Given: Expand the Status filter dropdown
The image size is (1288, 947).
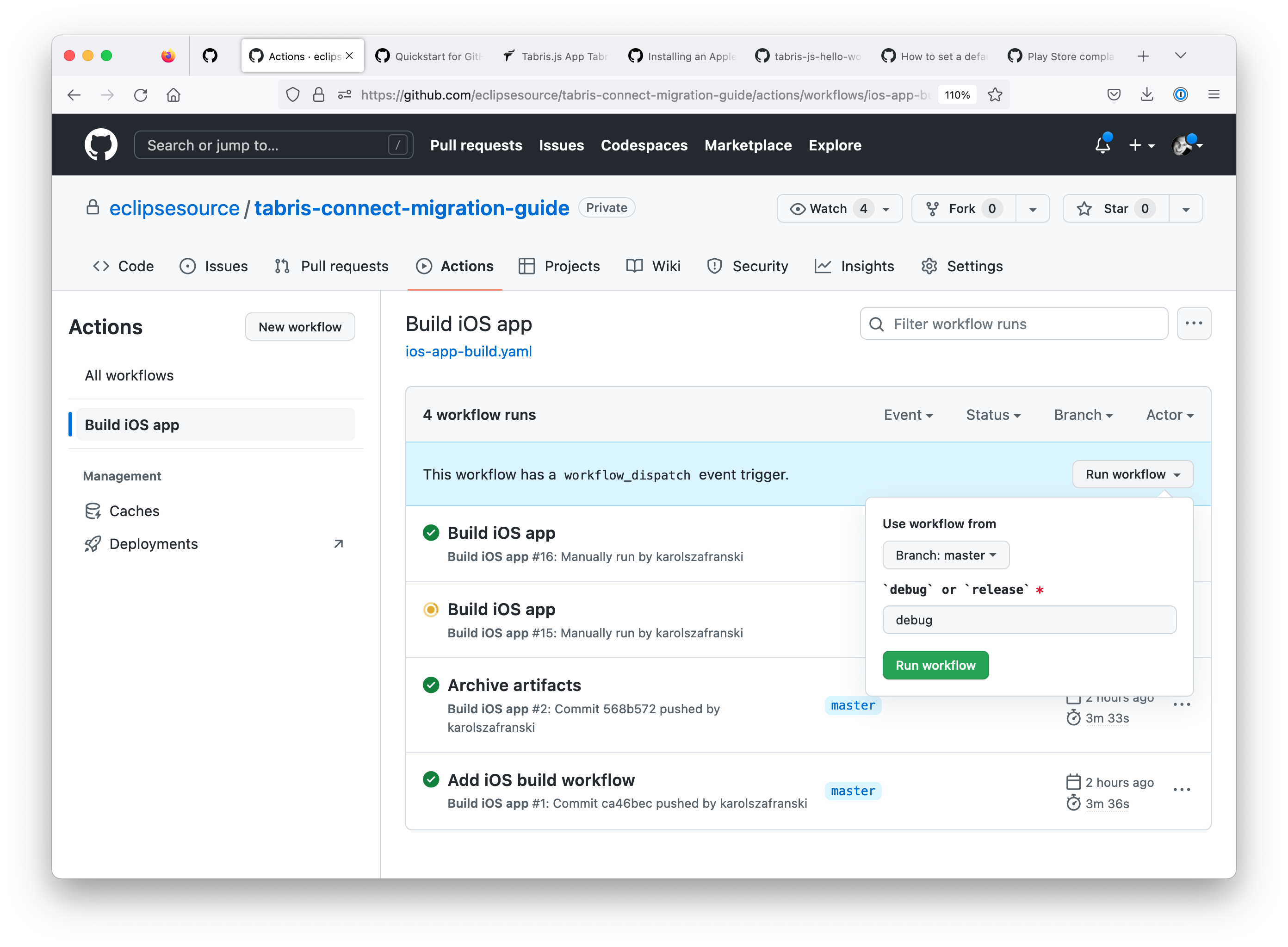Looking at the screenshot, I should (x=993, y=415).
